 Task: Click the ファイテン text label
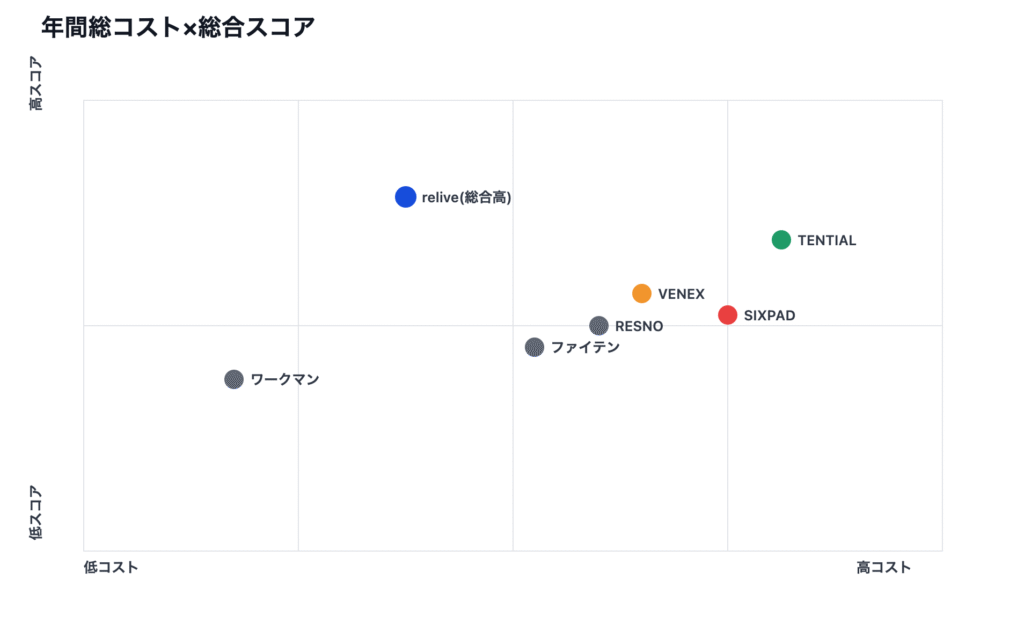(585, 348)
